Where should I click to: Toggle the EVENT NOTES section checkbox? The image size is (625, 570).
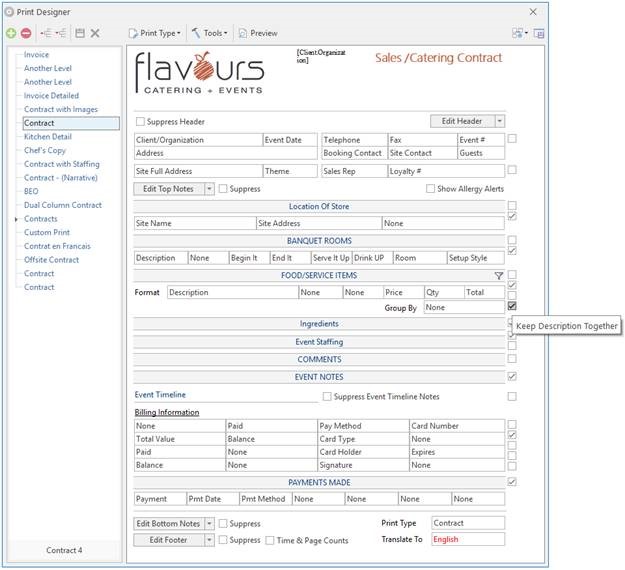512,376
